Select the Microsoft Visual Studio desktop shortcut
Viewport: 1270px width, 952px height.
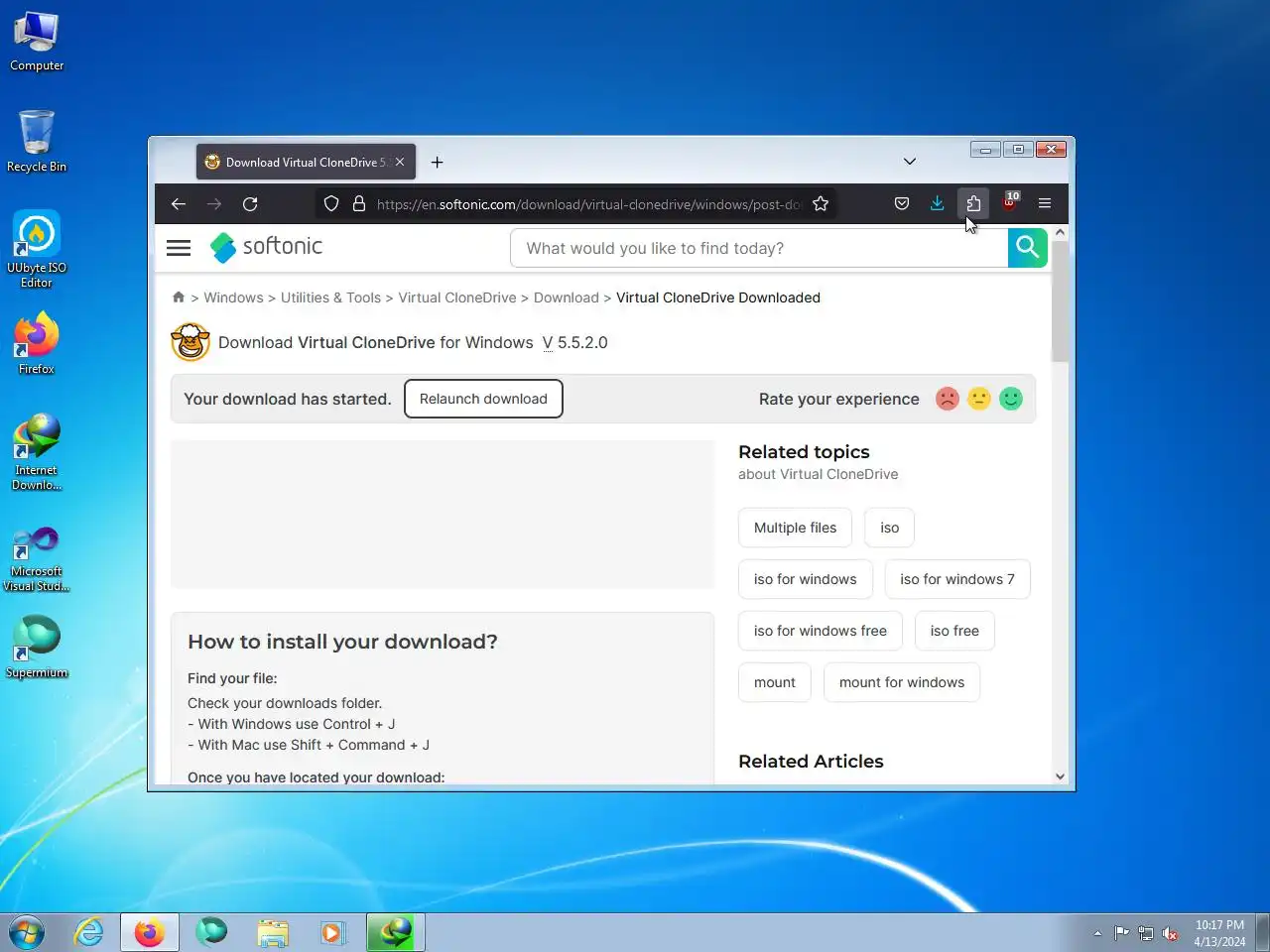pyautogui.click(x=37, y=558)
